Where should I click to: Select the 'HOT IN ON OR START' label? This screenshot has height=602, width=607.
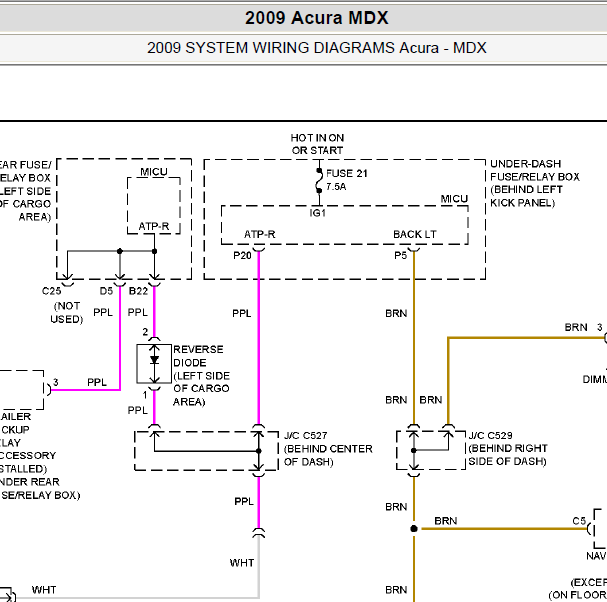pos(317,144)
